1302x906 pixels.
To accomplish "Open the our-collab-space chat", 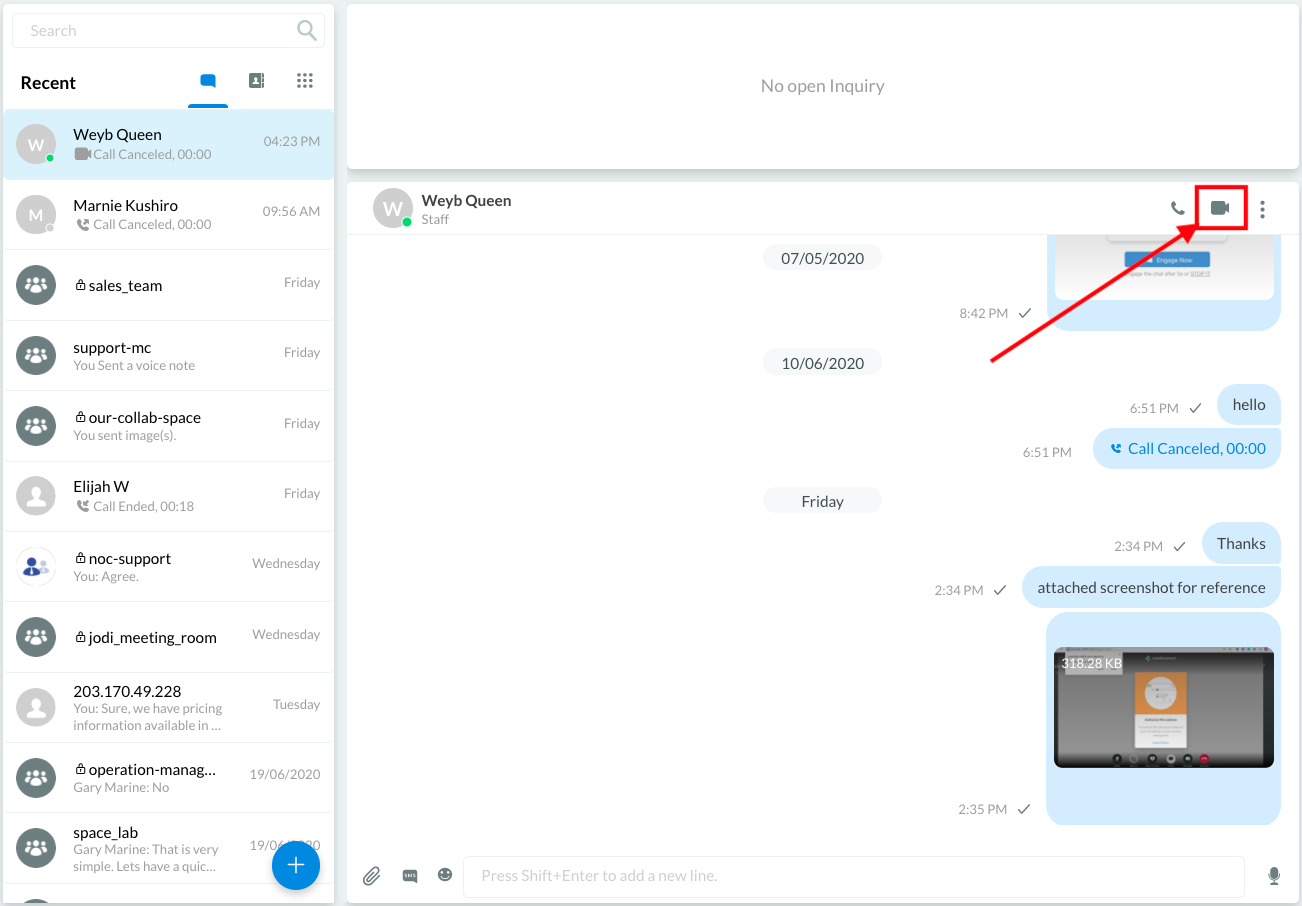I will pyautogui.click(x=168, y=426).
